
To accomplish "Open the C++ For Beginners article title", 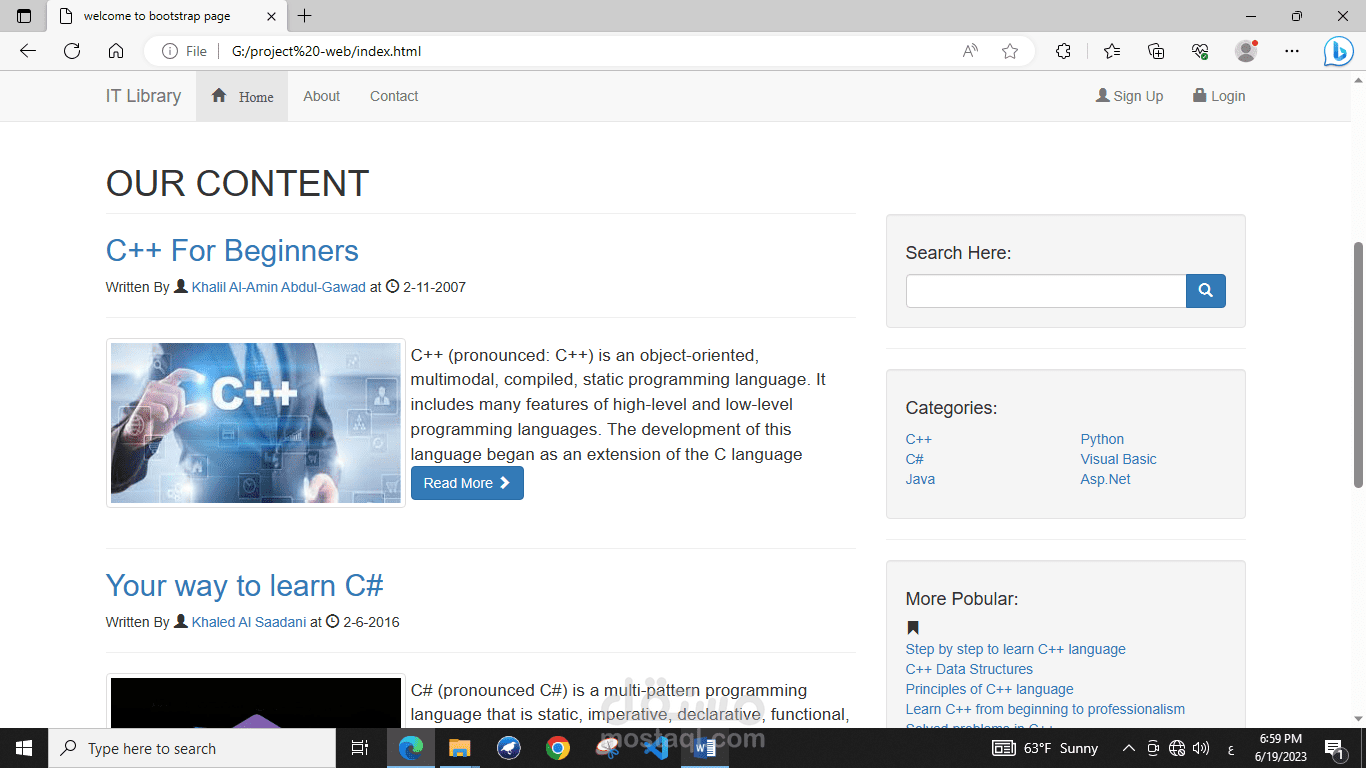I will click(x=232, y=251).
